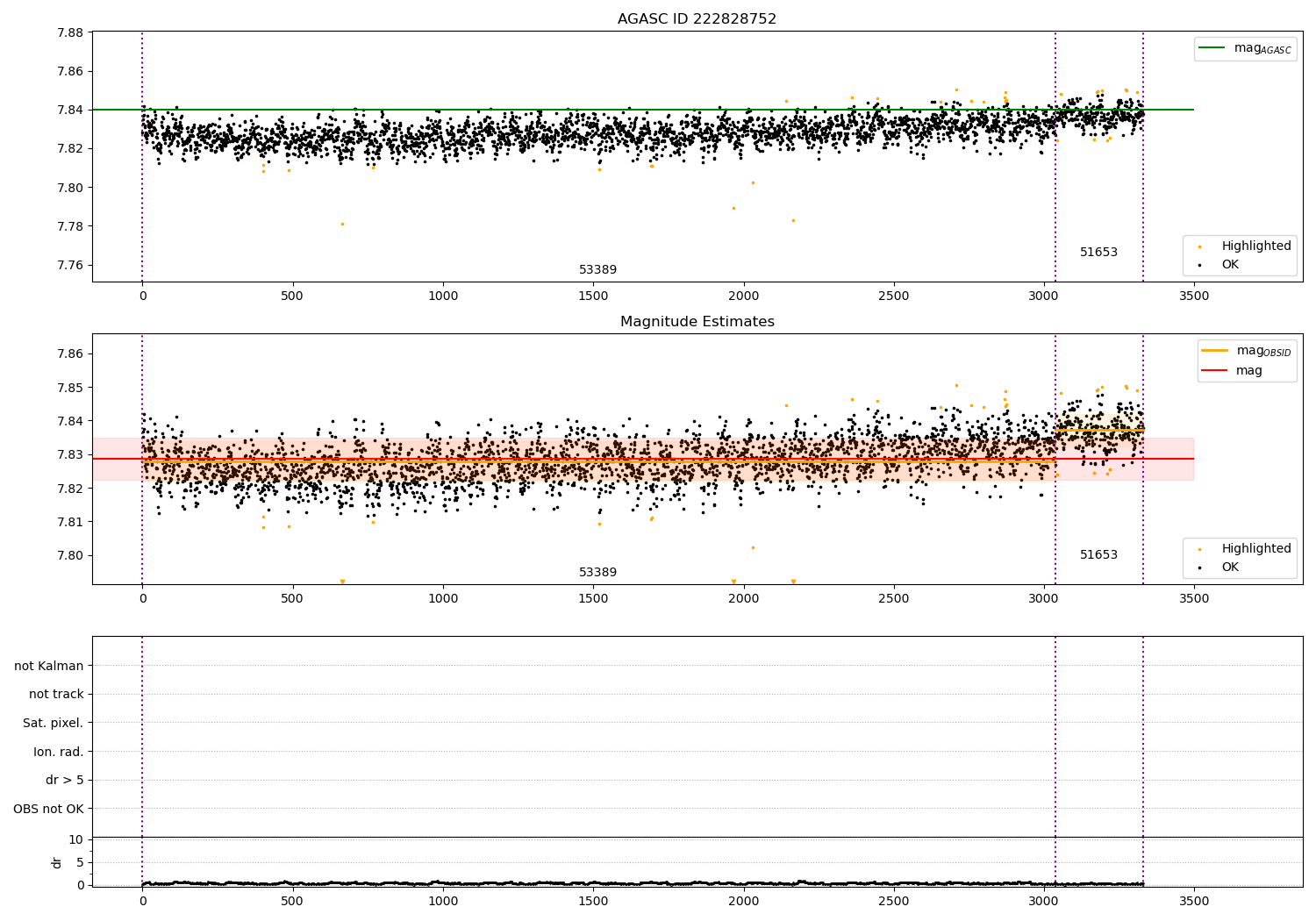Click the 'Magnitude Estimates' subplot title

click(x=697, y=322)
